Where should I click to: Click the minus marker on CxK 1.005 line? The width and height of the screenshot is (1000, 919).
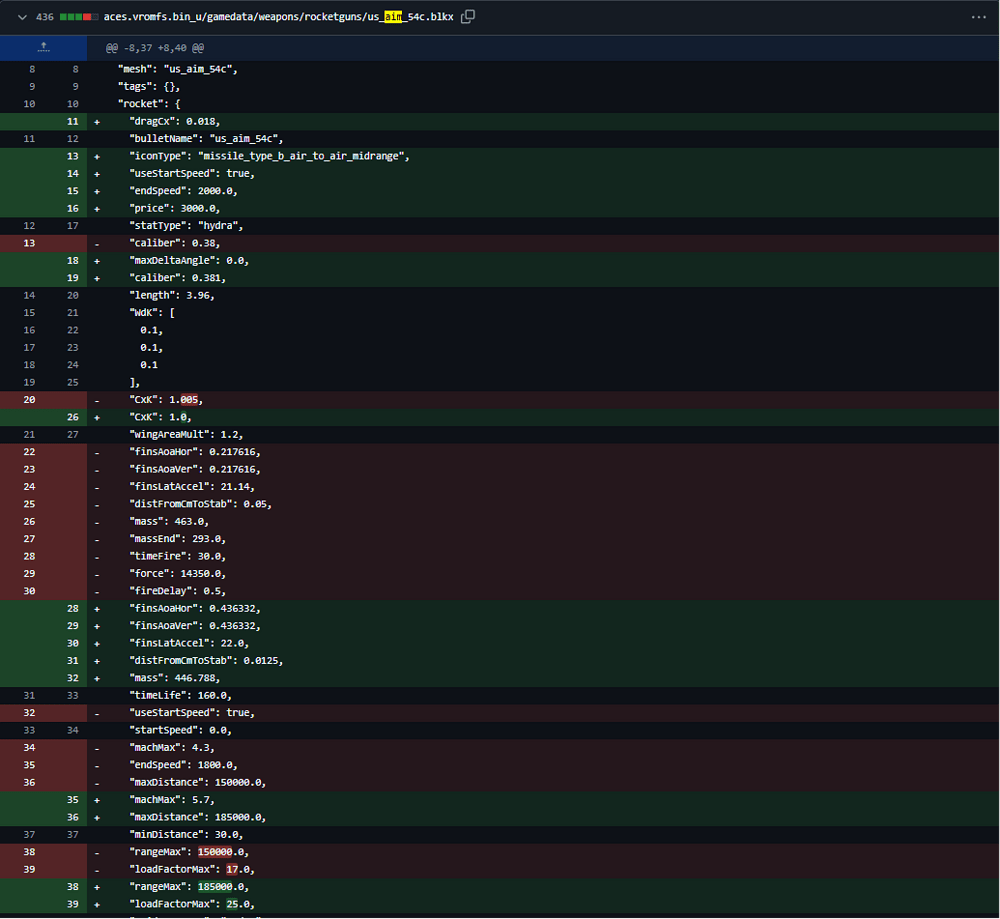pos(97,400)
